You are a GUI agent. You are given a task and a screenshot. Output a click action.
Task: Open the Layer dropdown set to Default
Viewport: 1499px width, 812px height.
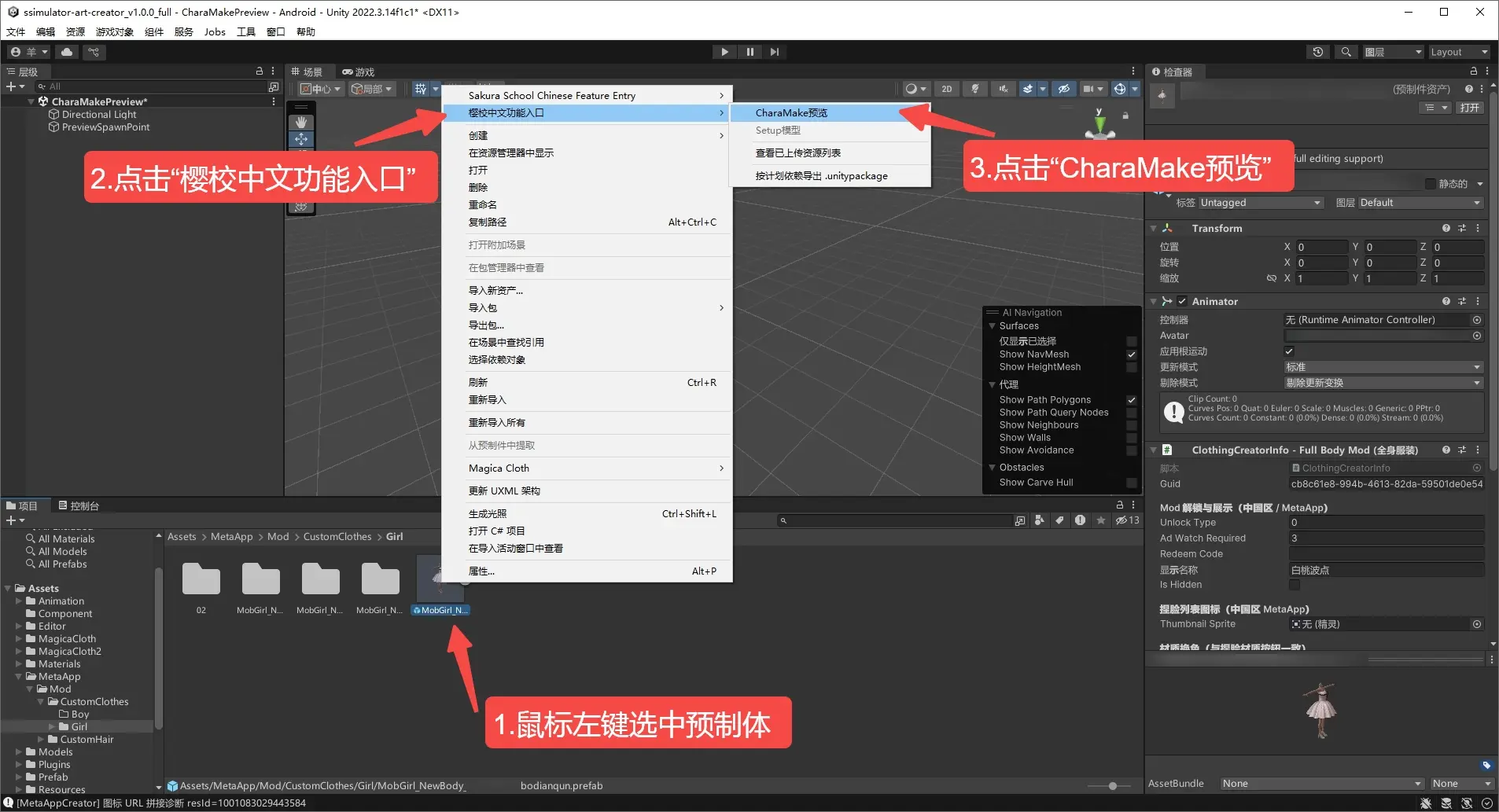1420,203
